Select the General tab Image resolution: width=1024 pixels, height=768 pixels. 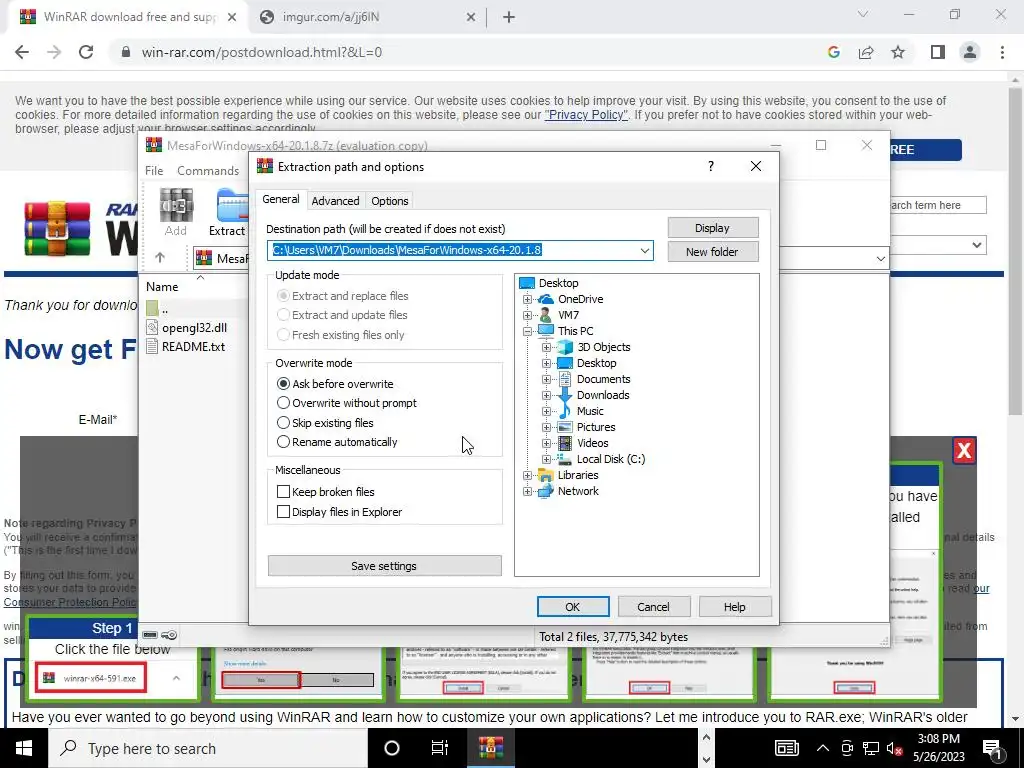click(x=281, y=199)
